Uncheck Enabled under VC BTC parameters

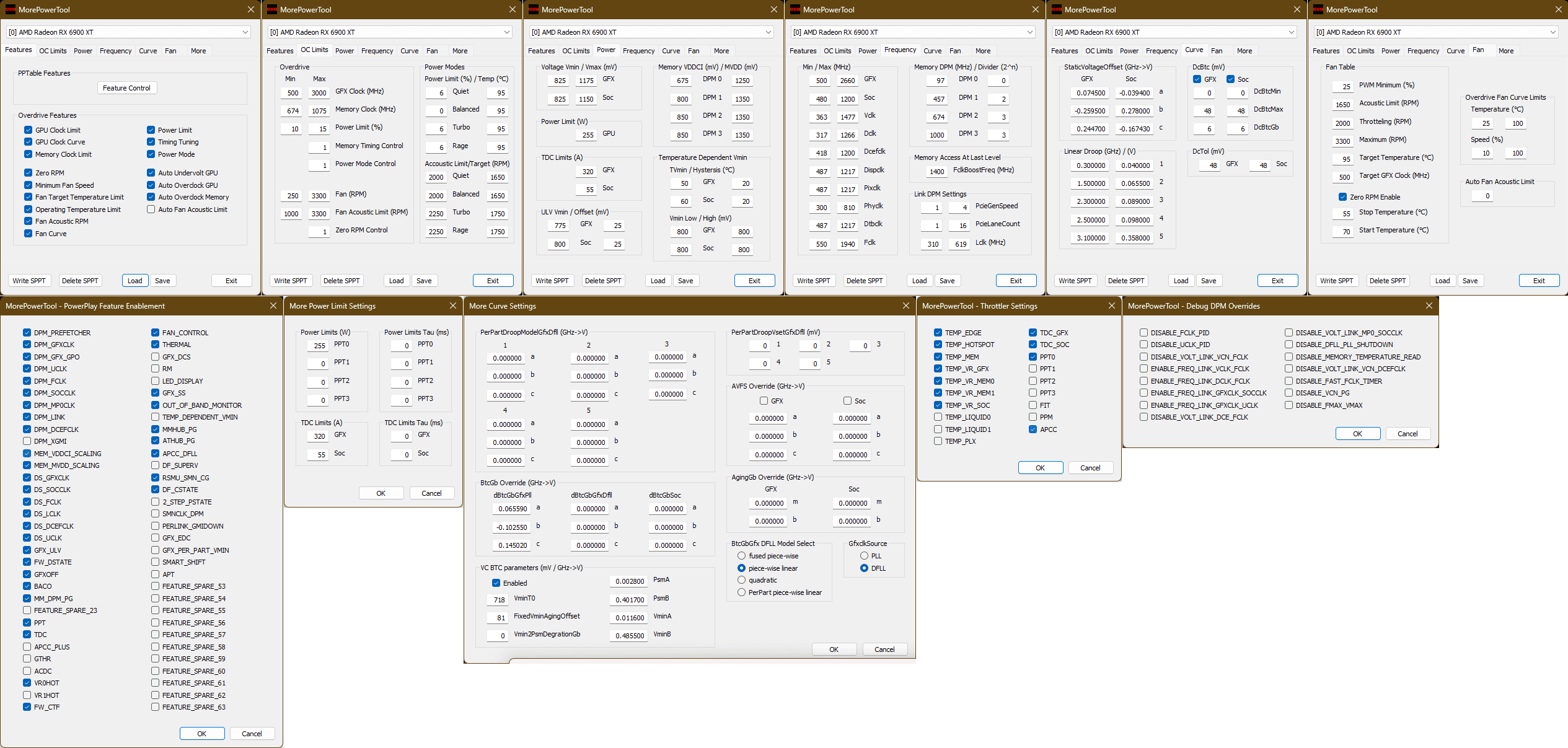tap(496, 583)
